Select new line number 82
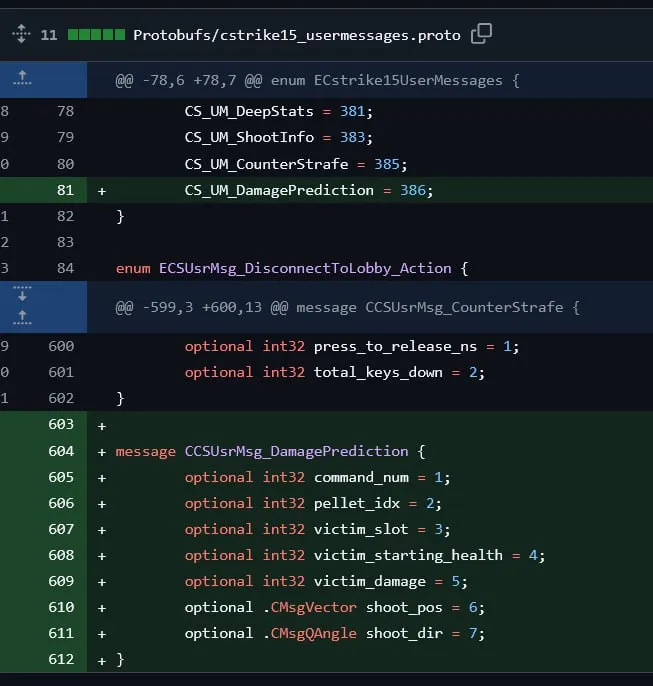Viewport: 653px width, 686px height. point(65,216)
